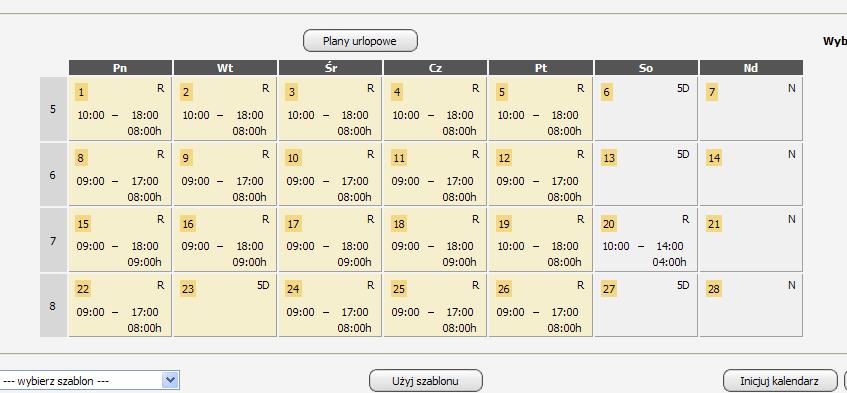Click the Nd column header

[751, 68]
